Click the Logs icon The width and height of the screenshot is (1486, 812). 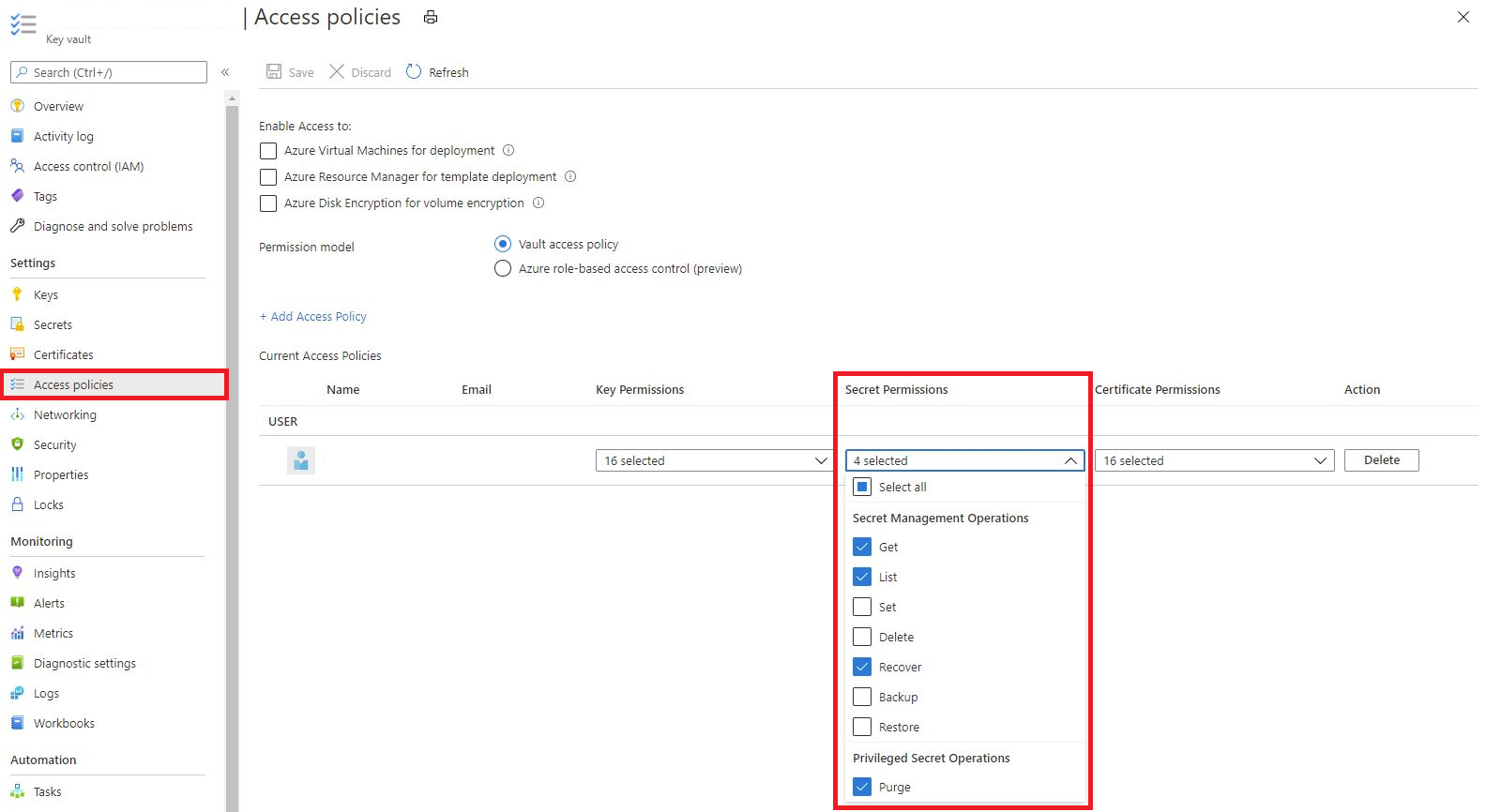click(x=17, y=693)
